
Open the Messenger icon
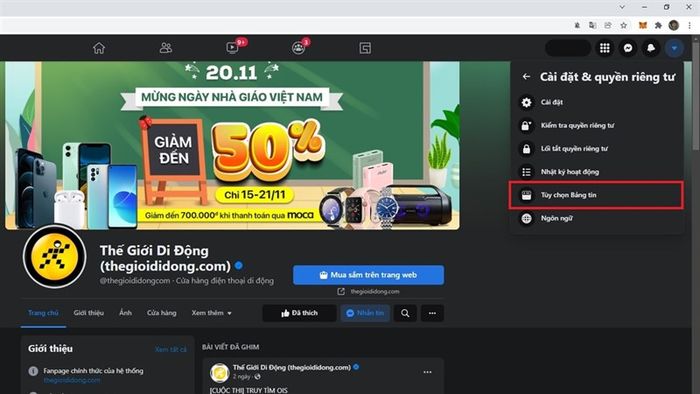pos(628,48)
